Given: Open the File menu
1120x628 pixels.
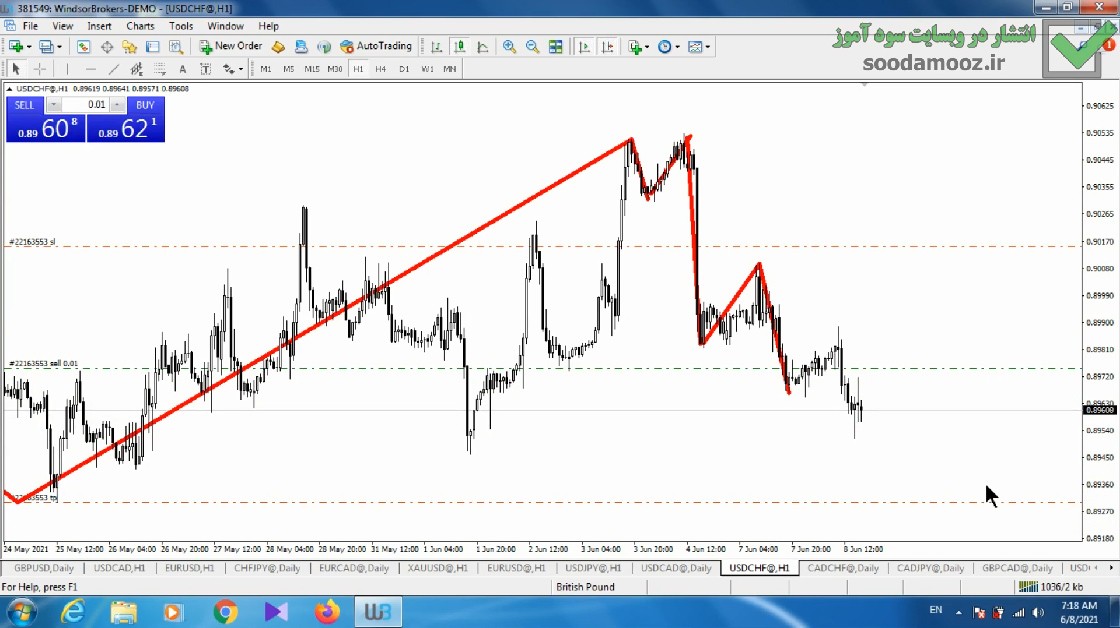Looking at the screenshot, I should point(31,26).
